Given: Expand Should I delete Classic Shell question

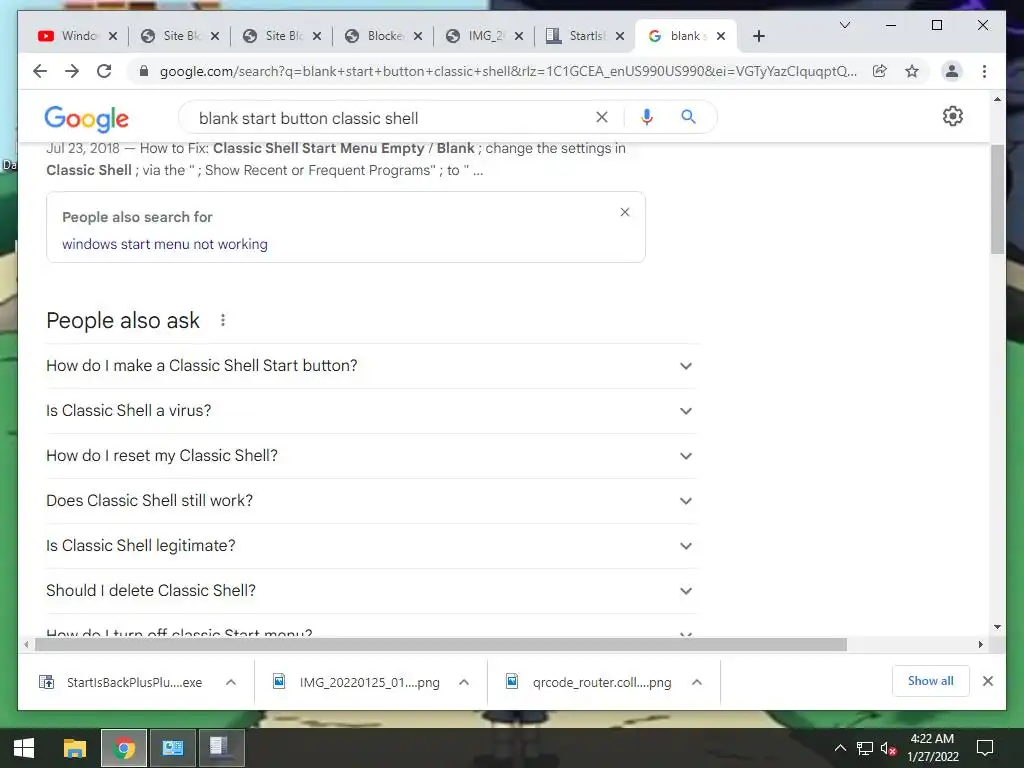Looking at the screenshot, I should [371, 591].
